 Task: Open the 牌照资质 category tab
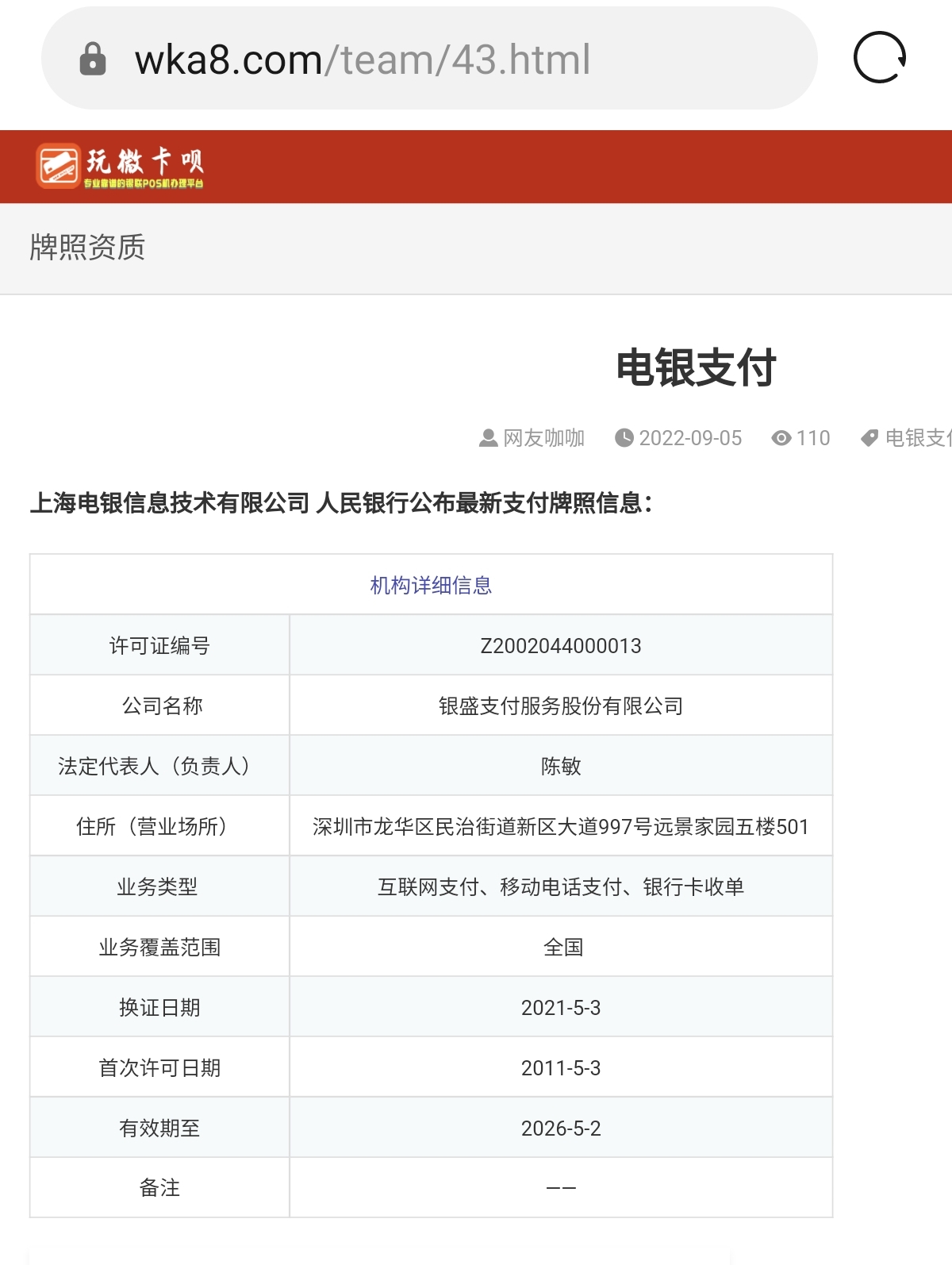[x=87, y=248]
